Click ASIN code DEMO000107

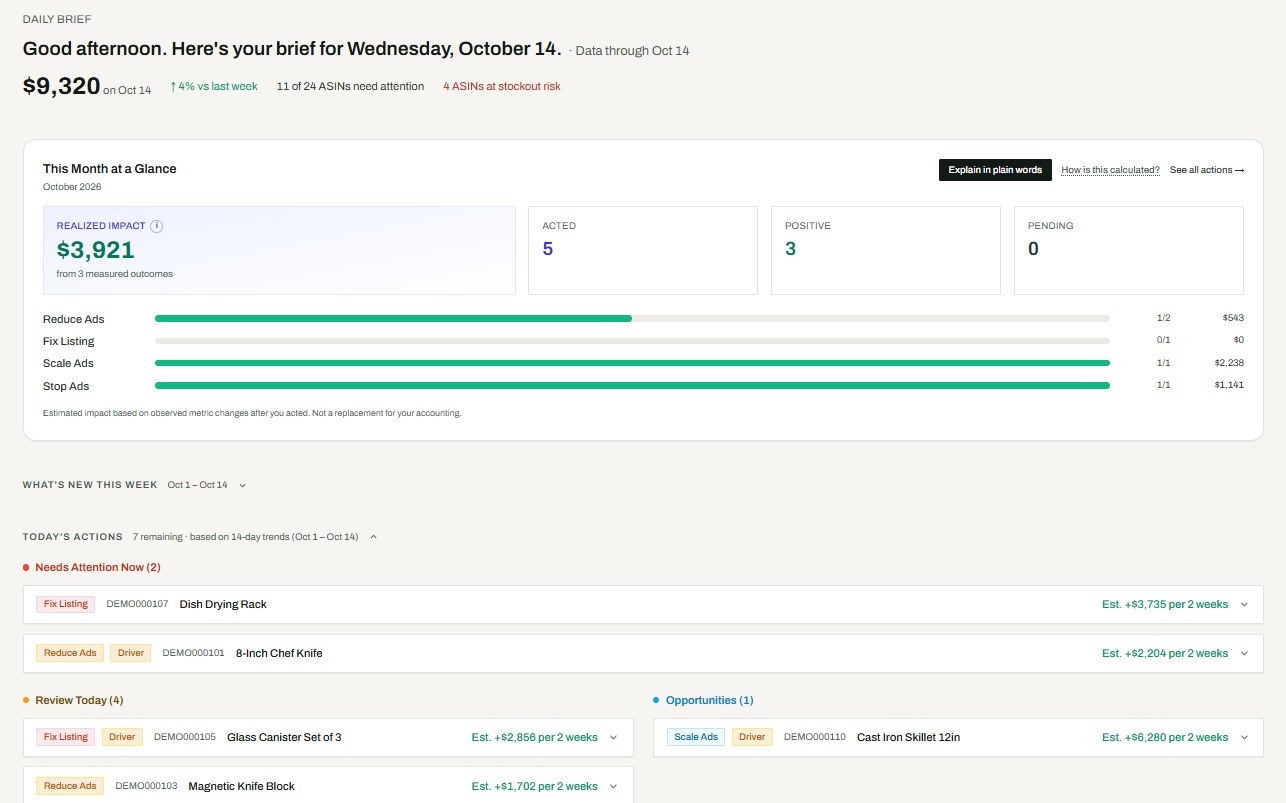point(137,604)
